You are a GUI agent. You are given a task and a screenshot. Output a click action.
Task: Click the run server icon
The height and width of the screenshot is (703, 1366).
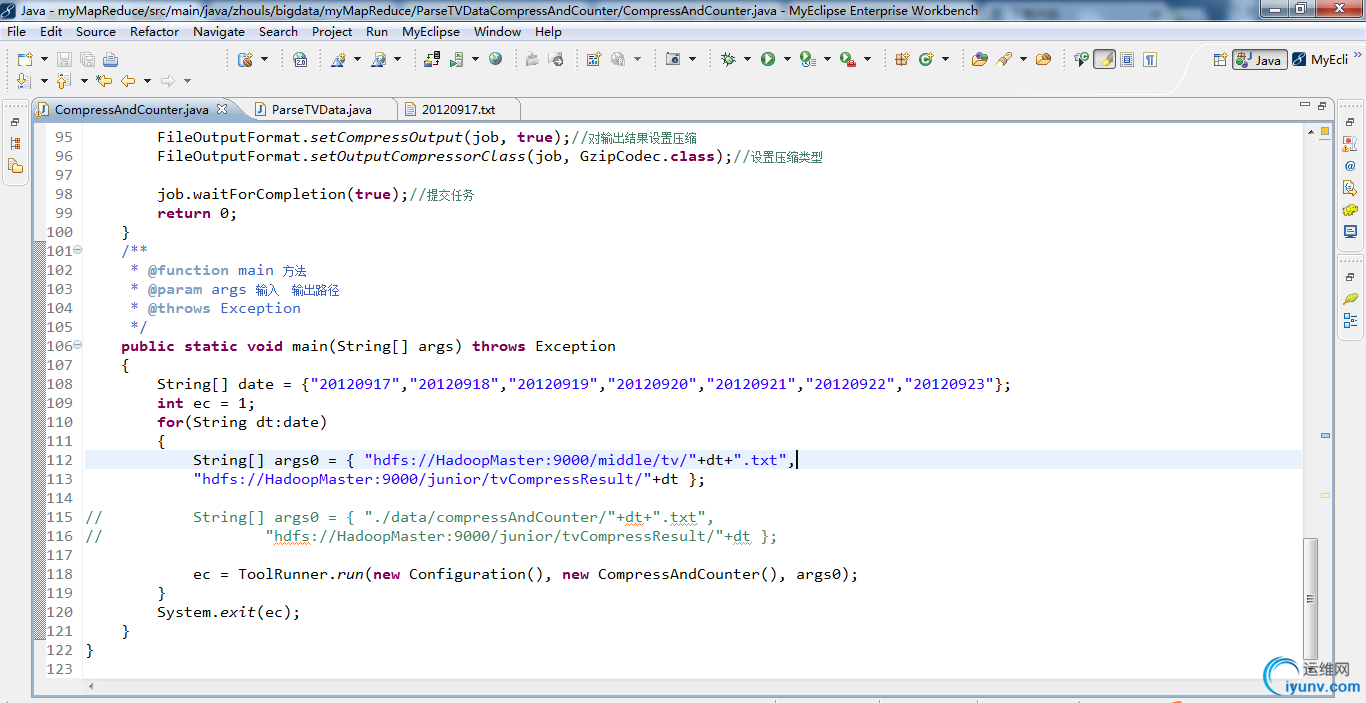pyautogui.click(x=456, y=60)
